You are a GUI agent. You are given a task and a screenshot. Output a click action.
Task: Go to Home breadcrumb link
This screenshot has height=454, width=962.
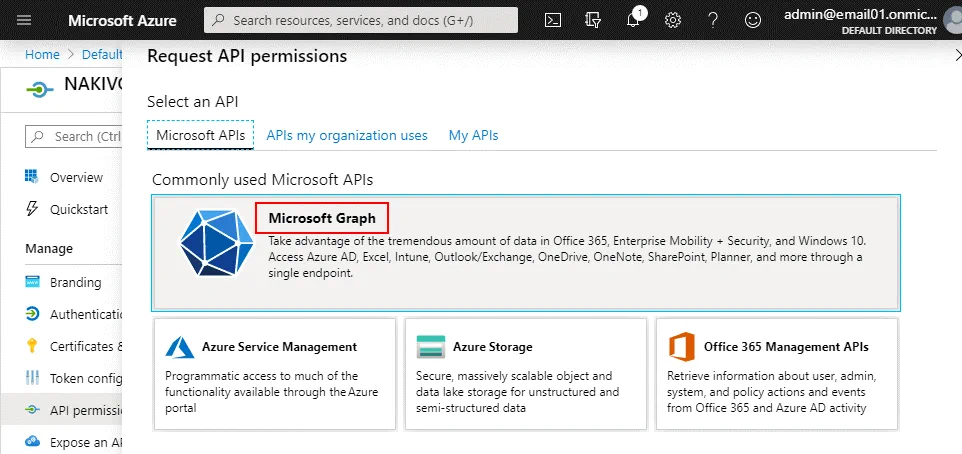(x=42, y=55)
